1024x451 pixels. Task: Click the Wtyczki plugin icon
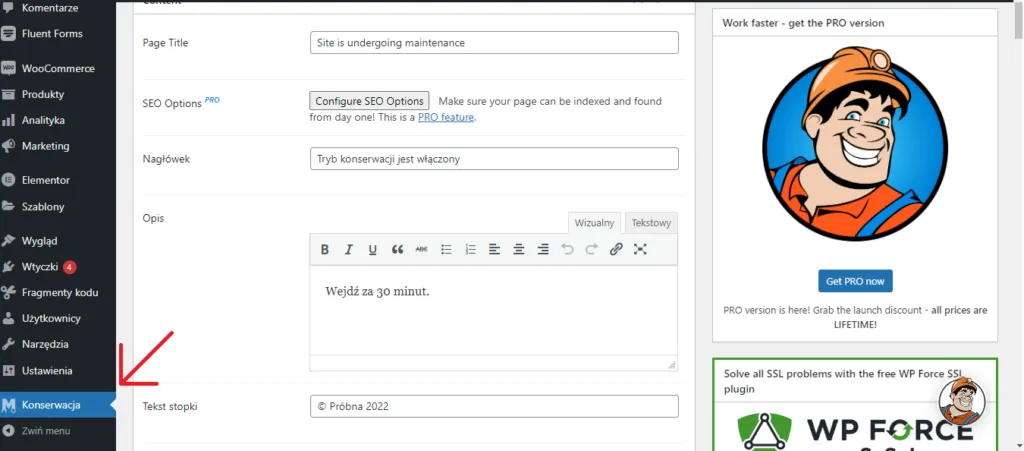(x=8, y=267)
